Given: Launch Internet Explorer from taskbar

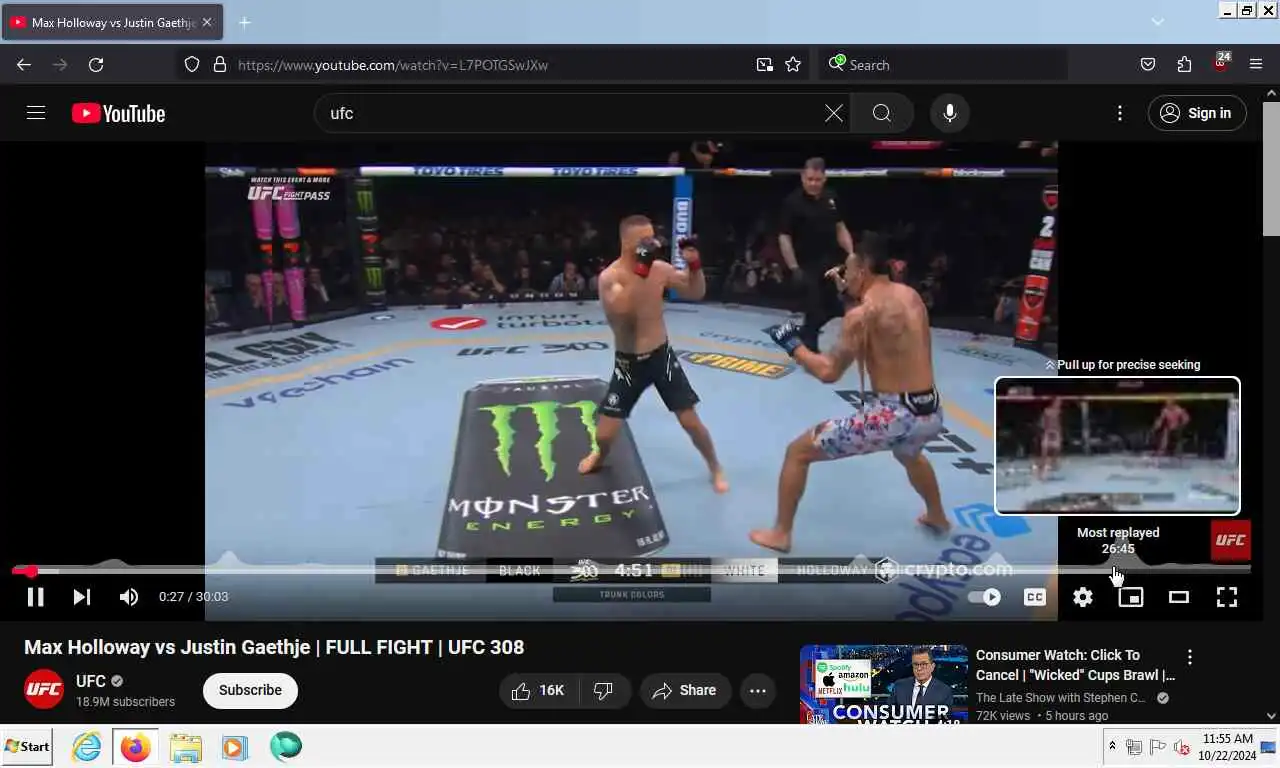Looking at the screenshot, I should point(87,747).
